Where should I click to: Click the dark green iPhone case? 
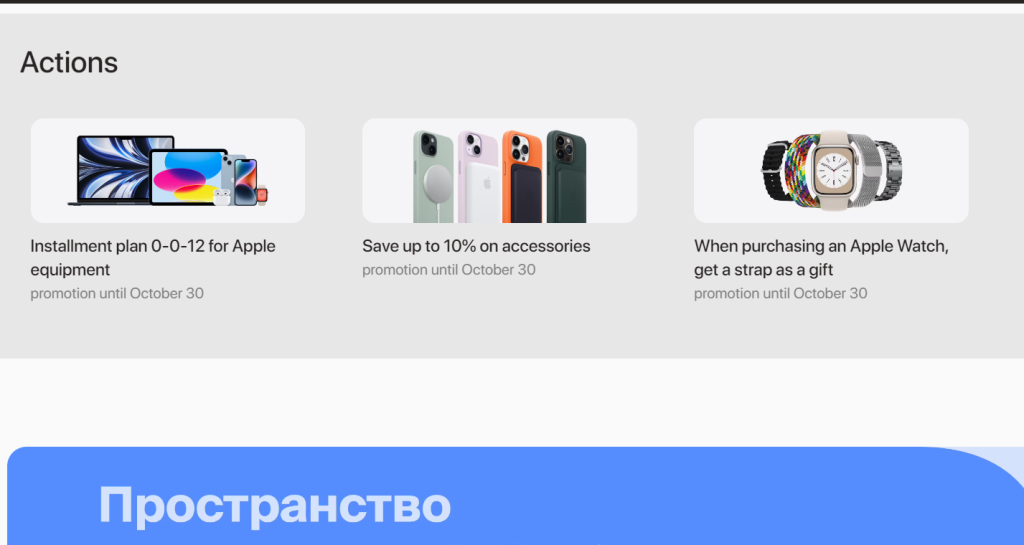pyautogui.click(x=566, y=178)
